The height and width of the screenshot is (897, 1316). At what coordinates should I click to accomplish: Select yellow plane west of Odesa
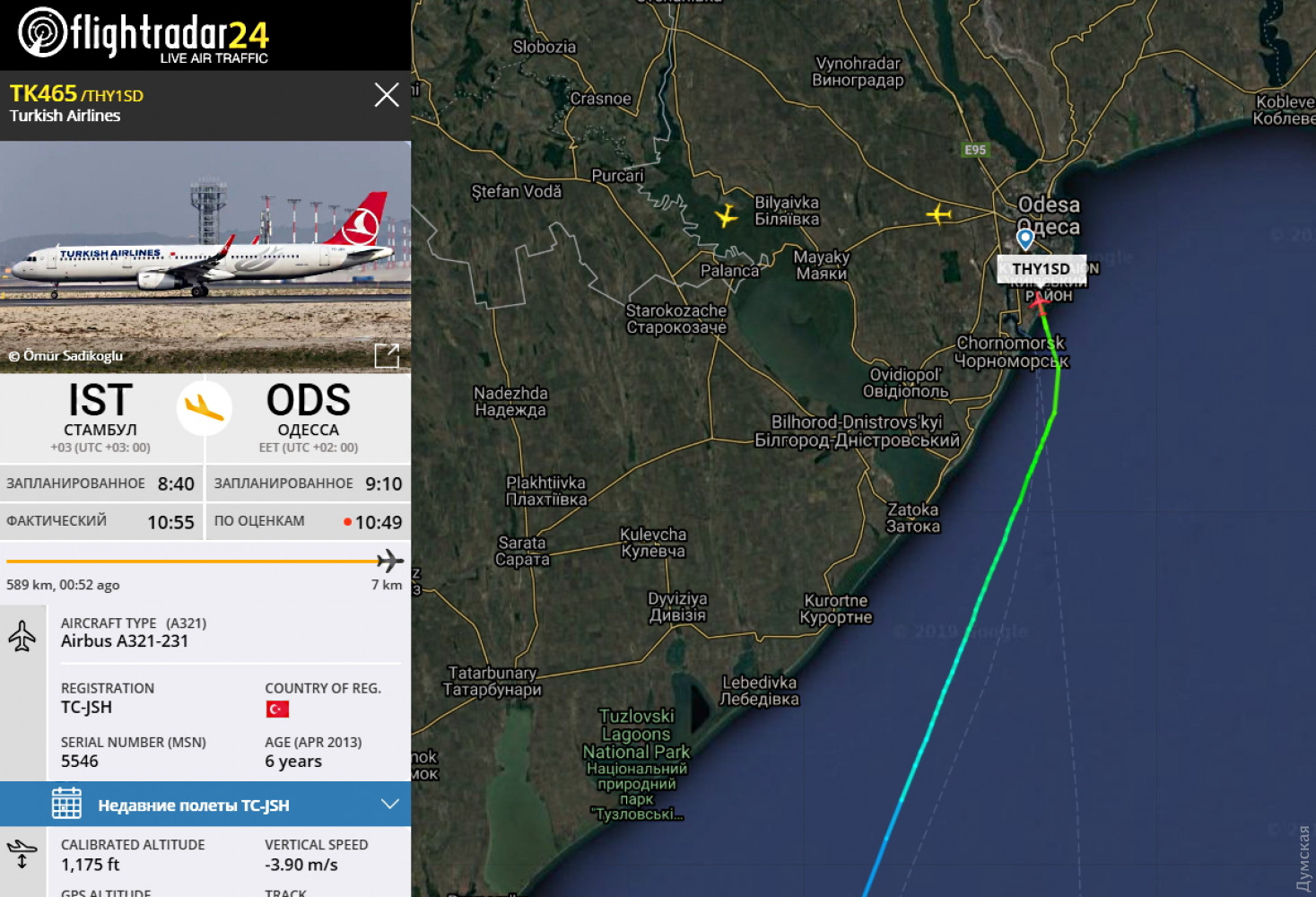(x=938, y=214)
